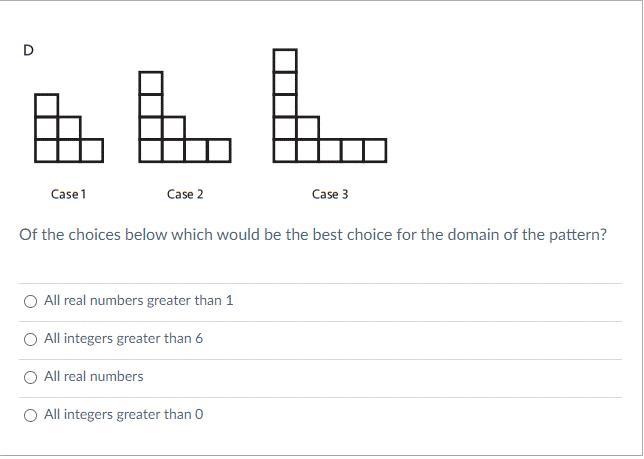The height and width of the screenshot is (459, 644).
Task: Choose the "All integers greater than 6" radio button
Action: tap(30, 339)
